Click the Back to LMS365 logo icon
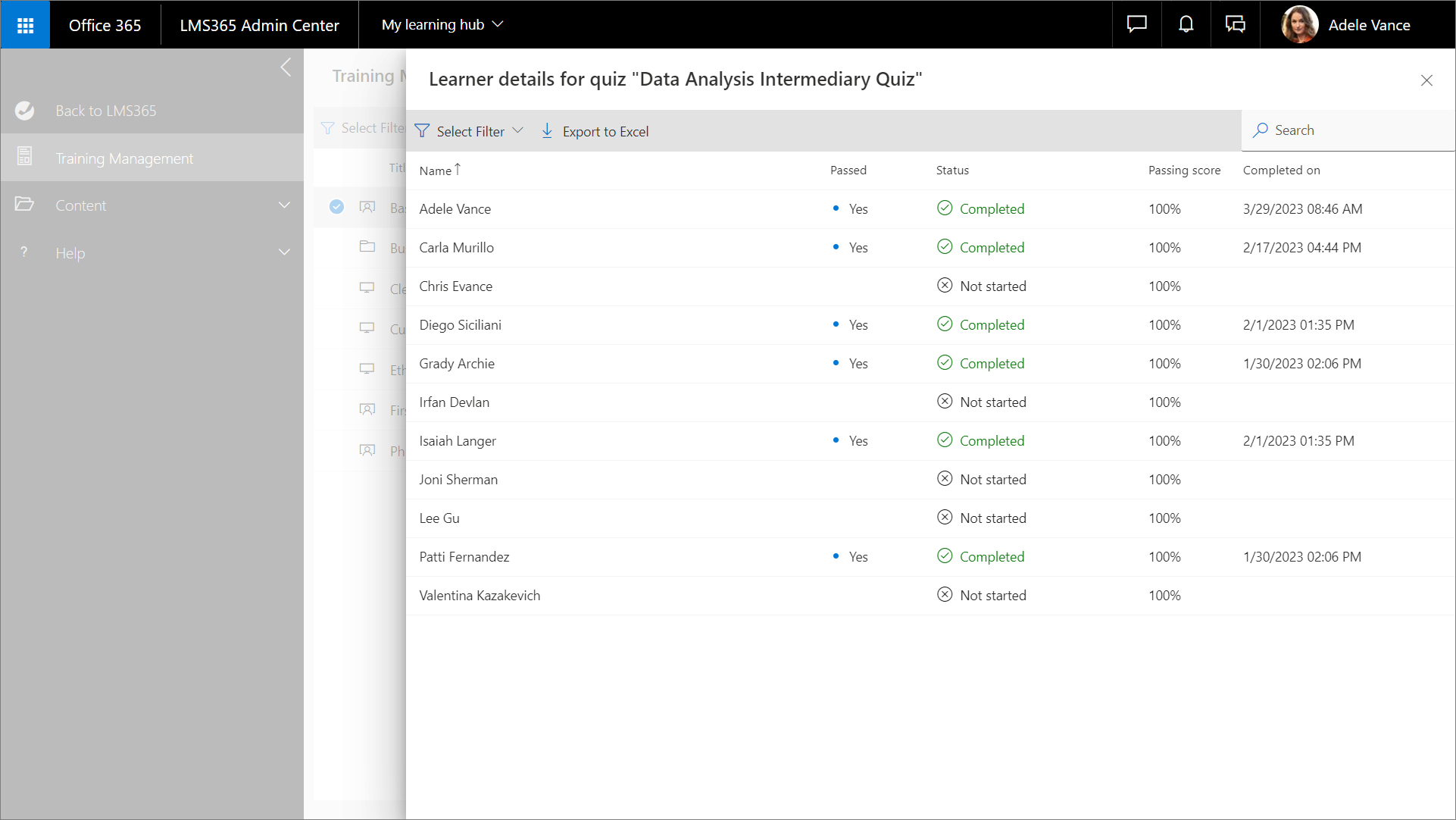The height and width of the screenshot is (820, 1456). tap(25, 111)
